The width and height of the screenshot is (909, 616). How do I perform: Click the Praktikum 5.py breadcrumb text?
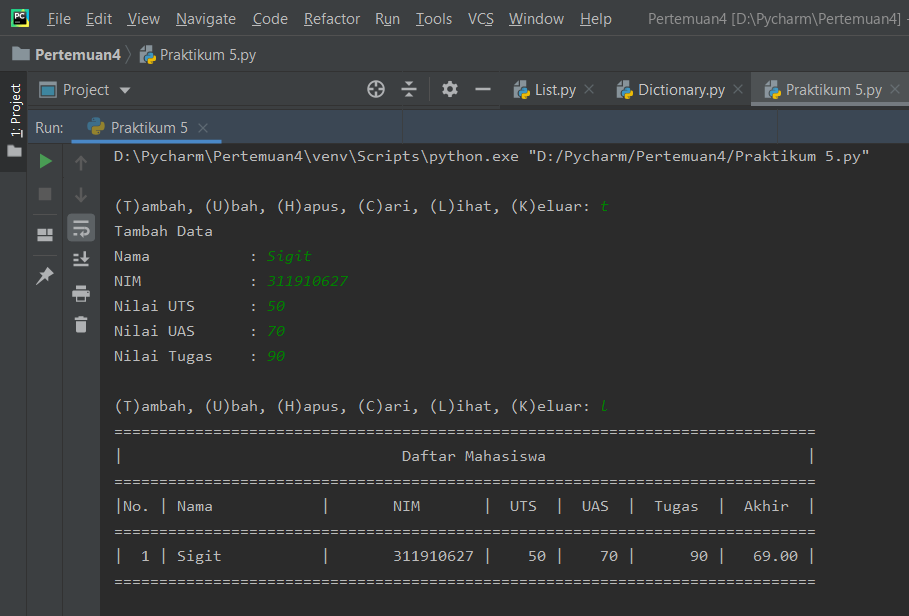point(208,55)
